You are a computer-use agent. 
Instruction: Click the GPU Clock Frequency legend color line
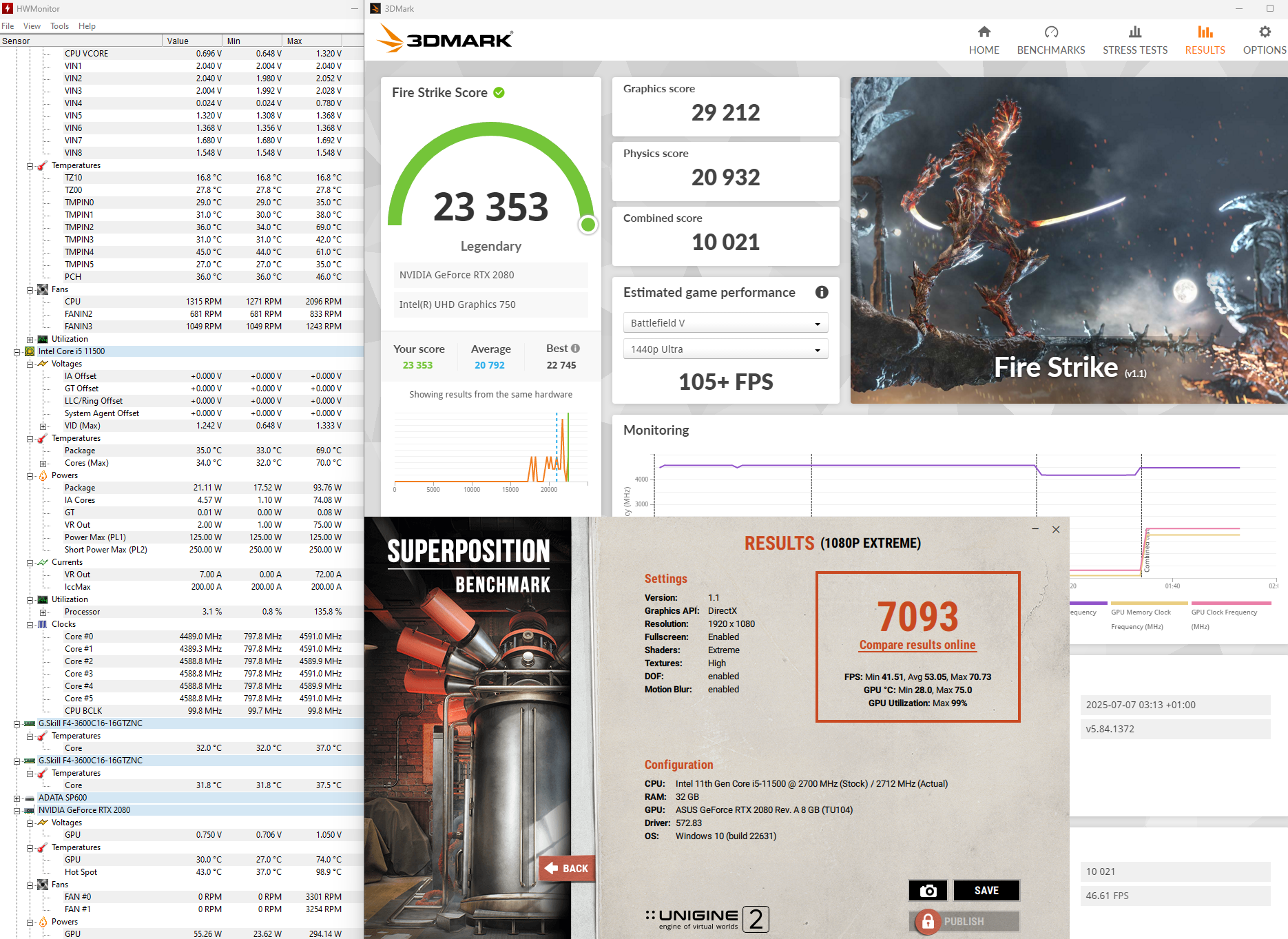1232,603
